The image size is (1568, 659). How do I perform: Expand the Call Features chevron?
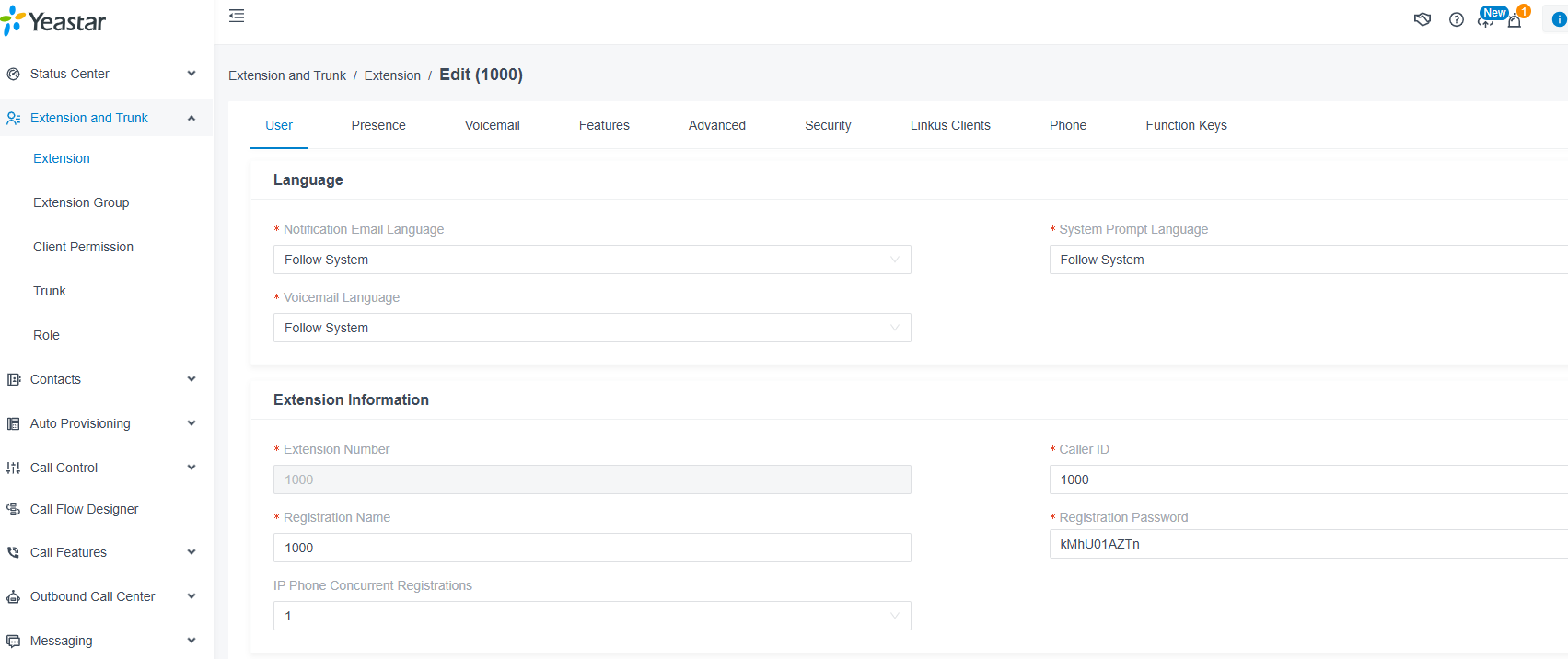[192, 552]
